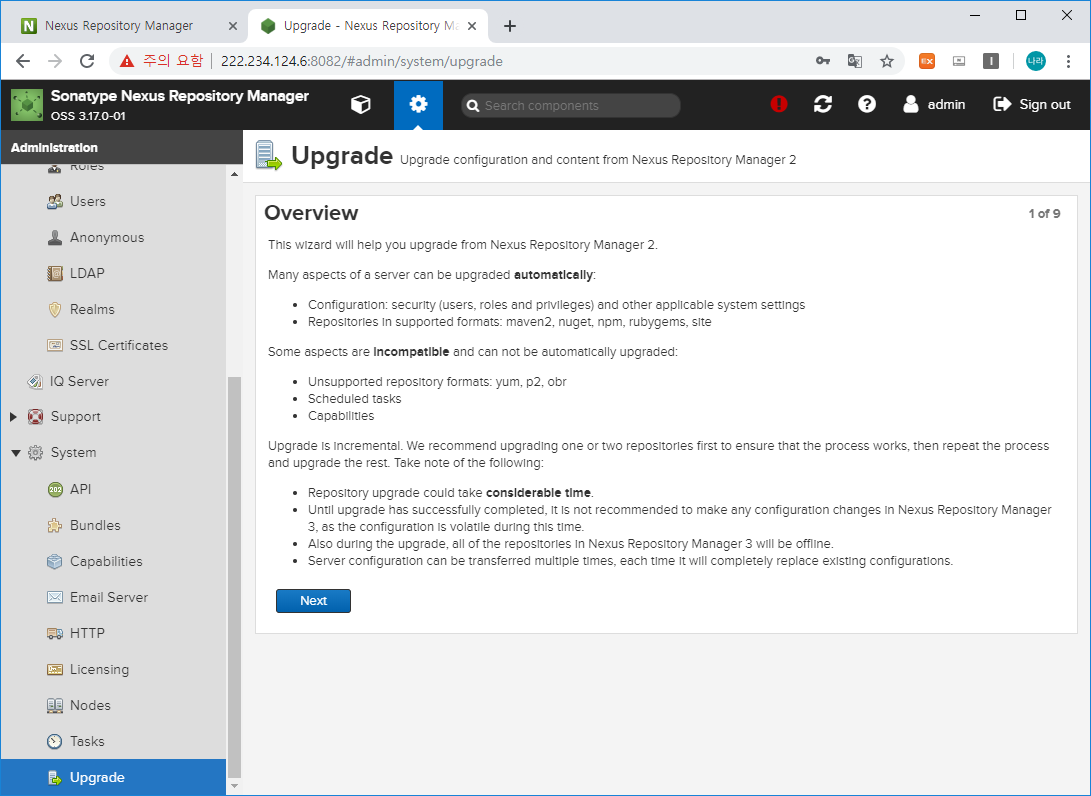Focus the Search components field
The height and width of the screenshot is (796, 1091).
(571, 105)
